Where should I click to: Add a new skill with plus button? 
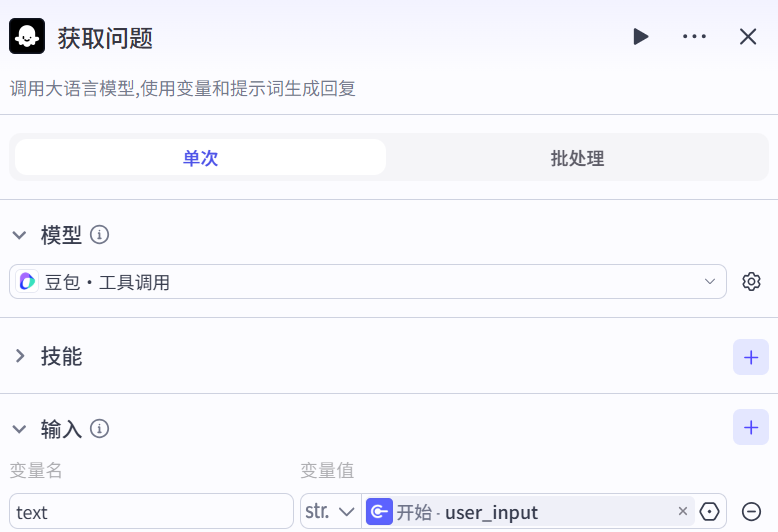pyautogui.click(x=751, y=357)
